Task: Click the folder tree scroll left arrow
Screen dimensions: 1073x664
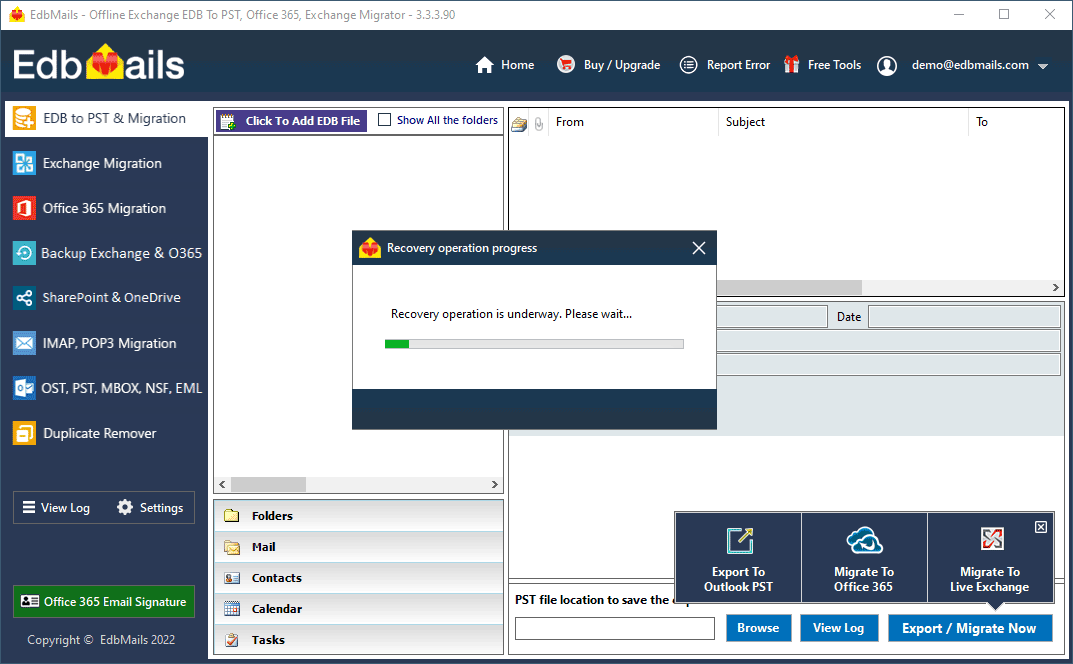Action: tap(222, 484)
